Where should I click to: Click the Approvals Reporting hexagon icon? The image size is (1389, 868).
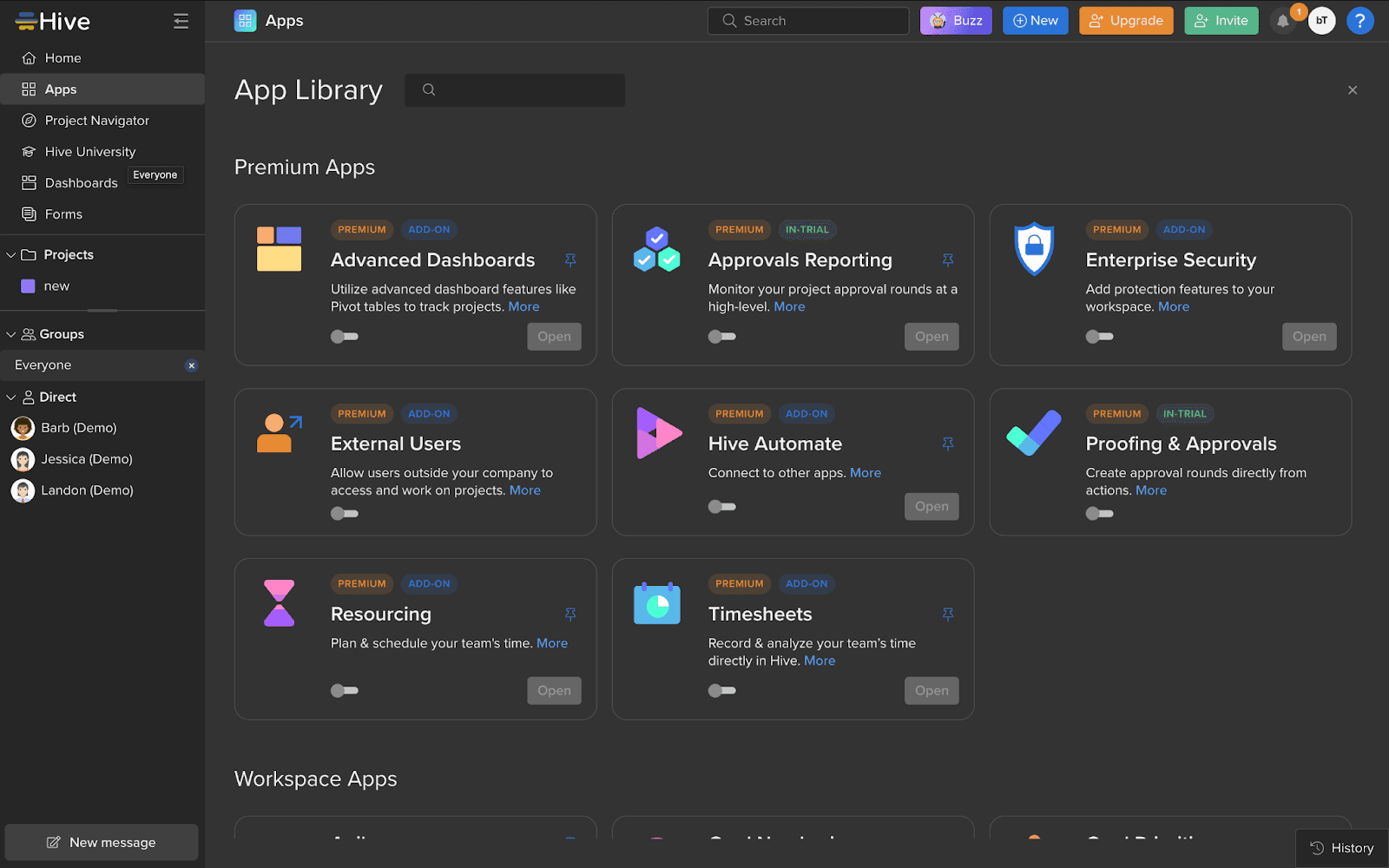pos(656,249)
